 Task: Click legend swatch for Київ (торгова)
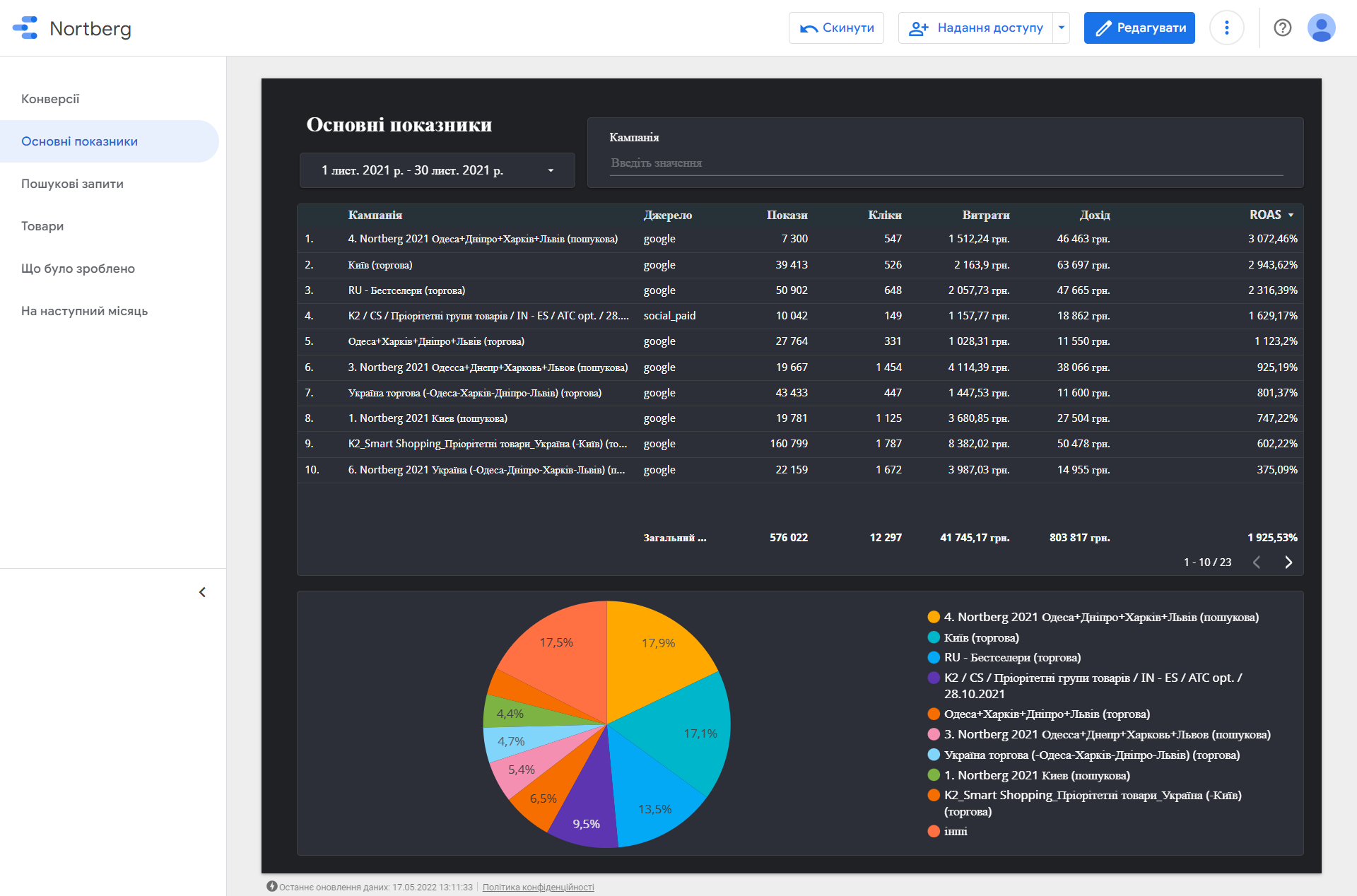tap(934, 637)
